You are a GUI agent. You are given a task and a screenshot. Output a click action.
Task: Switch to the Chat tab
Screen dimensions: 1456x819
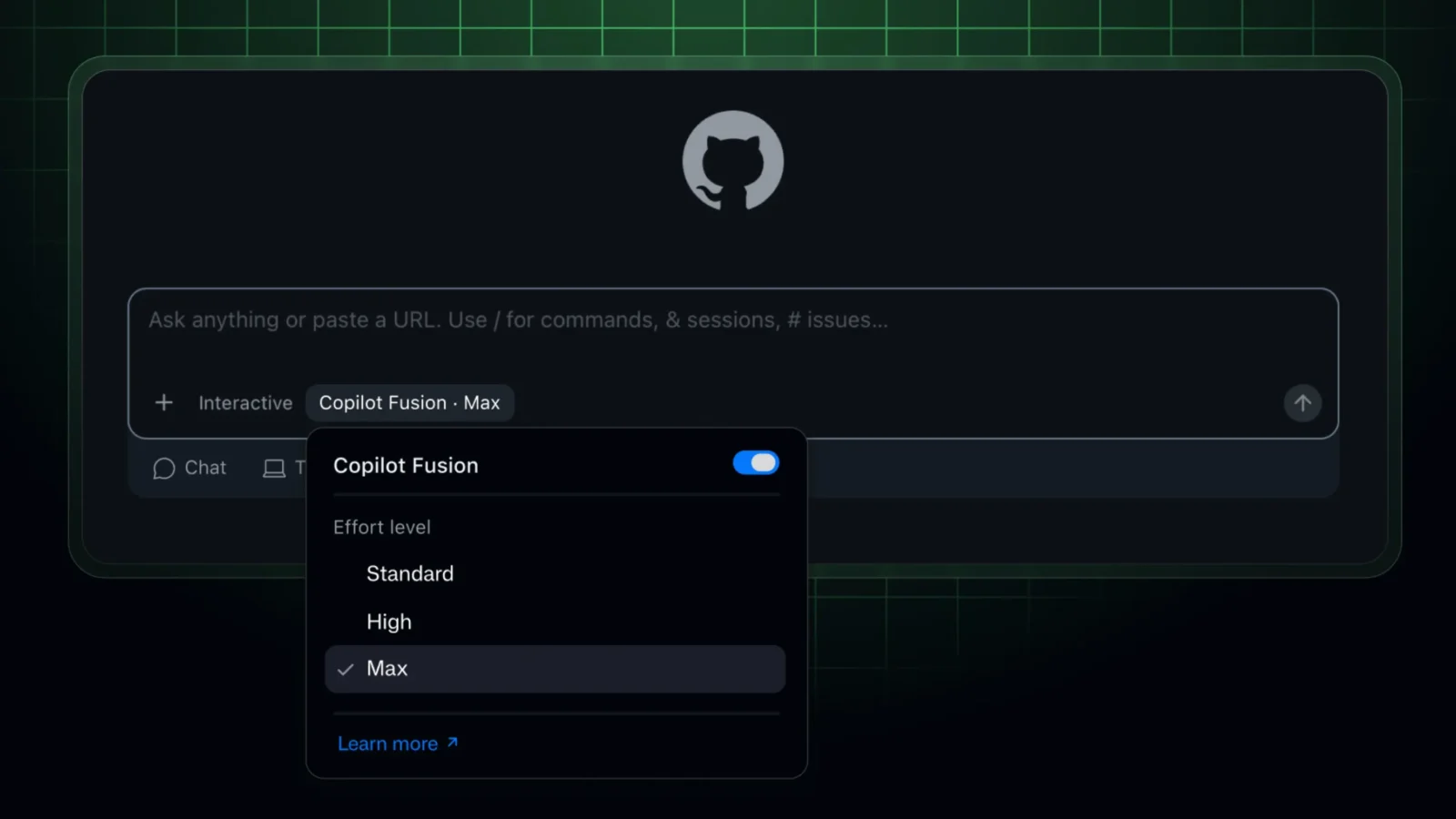coord(189,468)
